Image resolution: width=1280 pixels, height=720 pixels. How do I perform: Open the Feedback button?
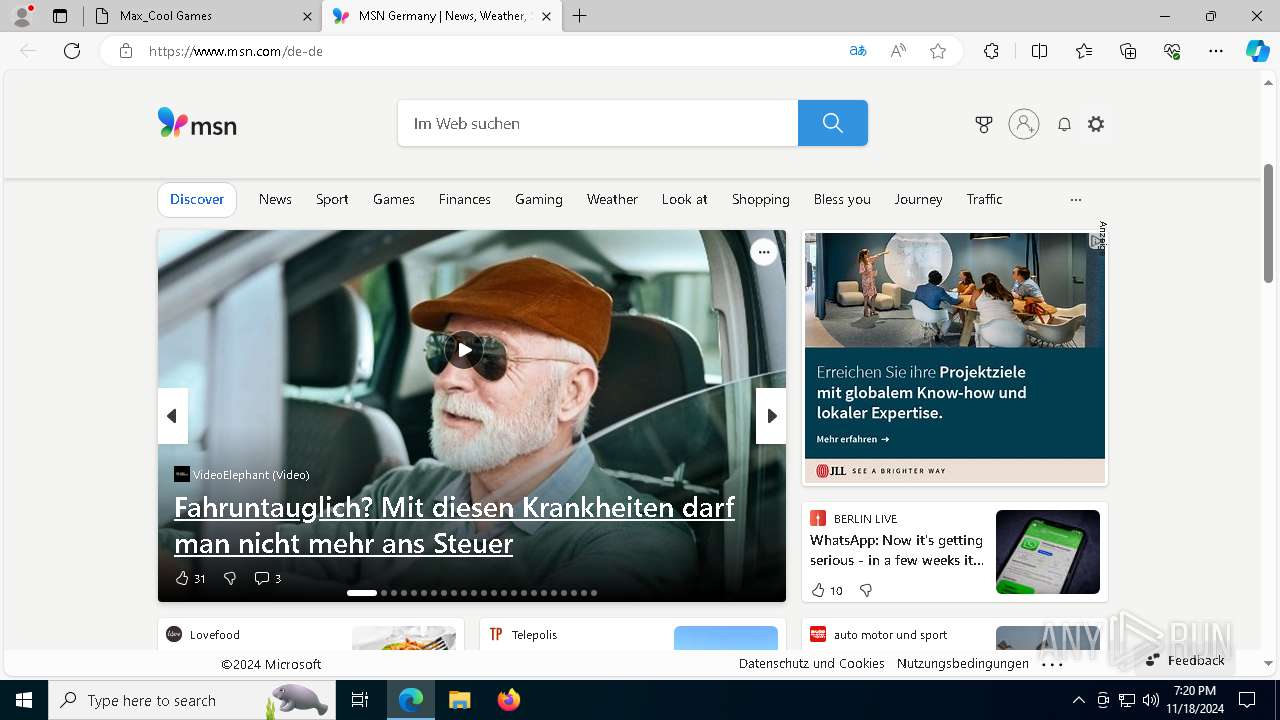[1185, 660]
